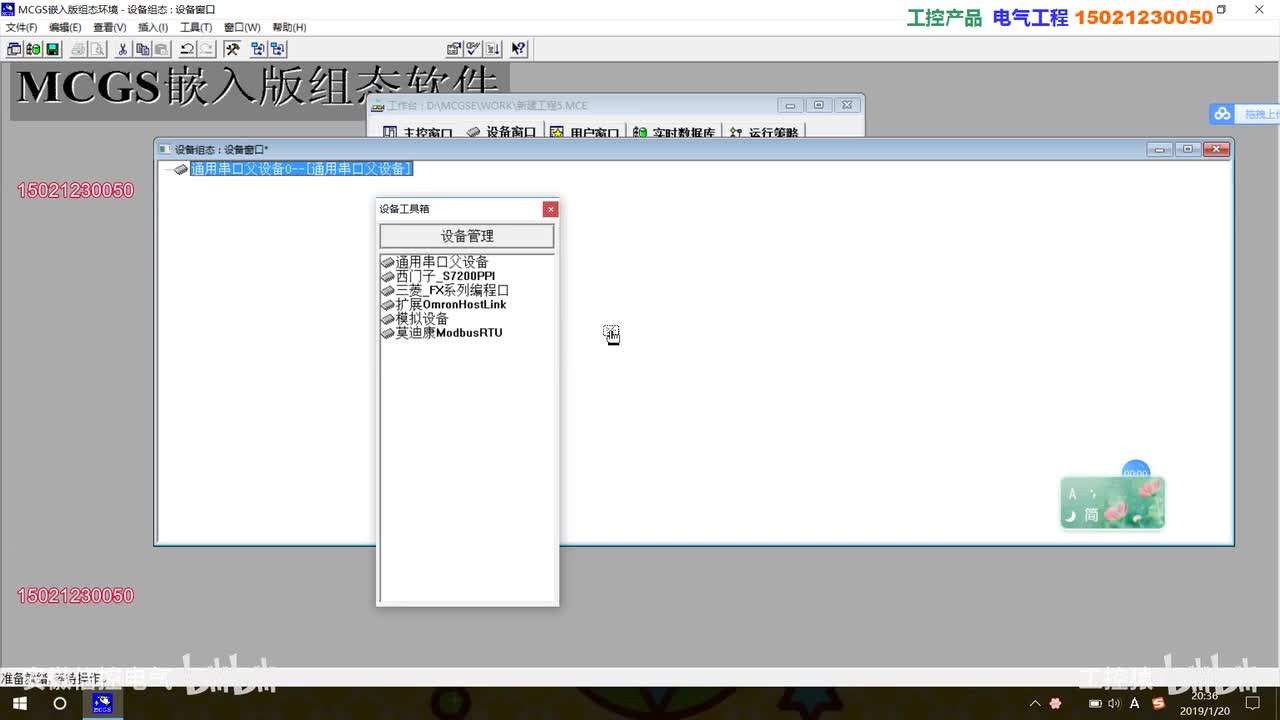Click the context help arrow-question icon
This screenshot has height=720, width=1280.
(x=518, y=48)
